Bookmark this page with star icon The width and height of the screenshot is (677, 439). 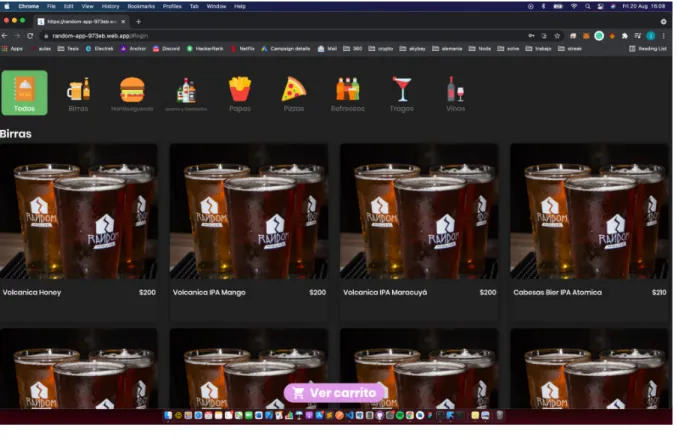pos(557,36)
